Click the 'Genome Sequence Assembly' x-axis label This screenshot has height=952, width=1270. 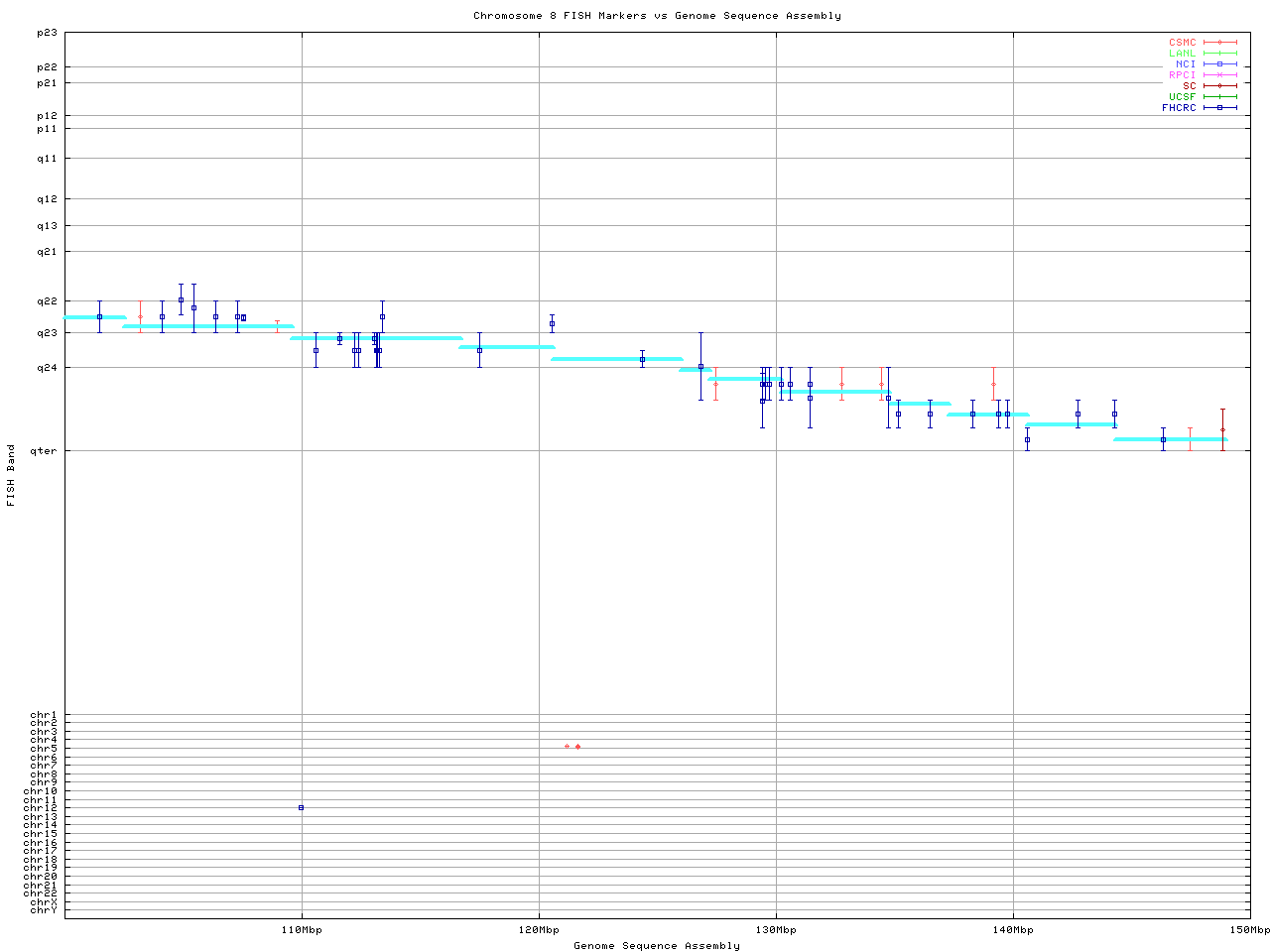pyautogui.click(x=657, y=946)
